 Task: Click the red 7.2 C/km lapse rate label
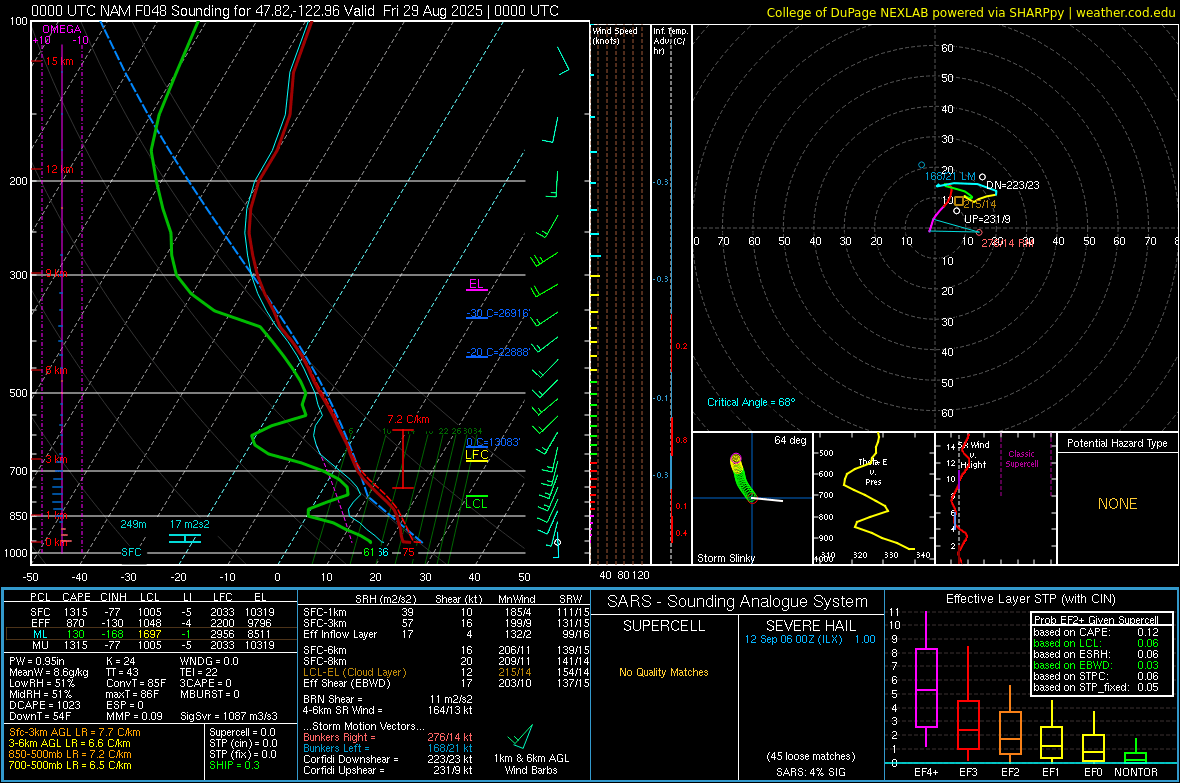409,419
